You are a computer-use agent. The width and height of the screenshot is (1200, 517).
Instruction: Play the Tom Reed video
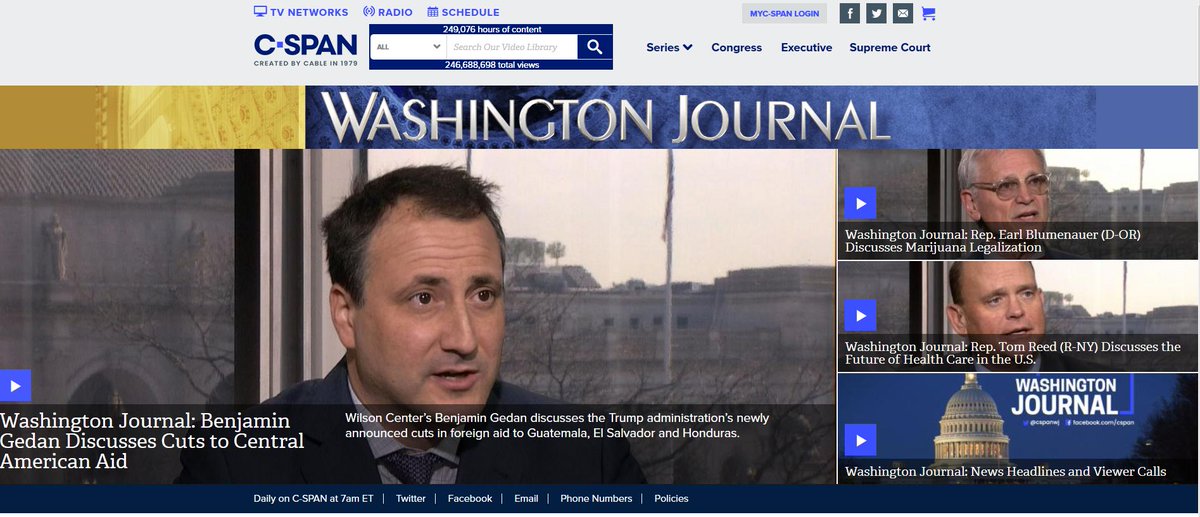[860, 315]
